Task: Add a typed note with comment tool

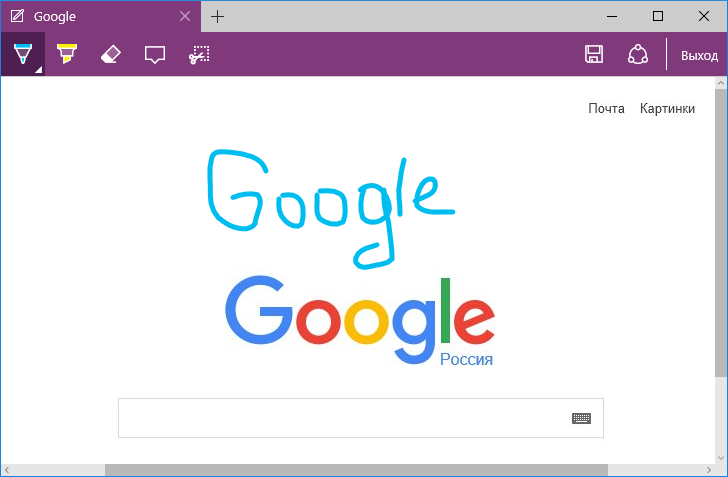Action: pos(155,55)
